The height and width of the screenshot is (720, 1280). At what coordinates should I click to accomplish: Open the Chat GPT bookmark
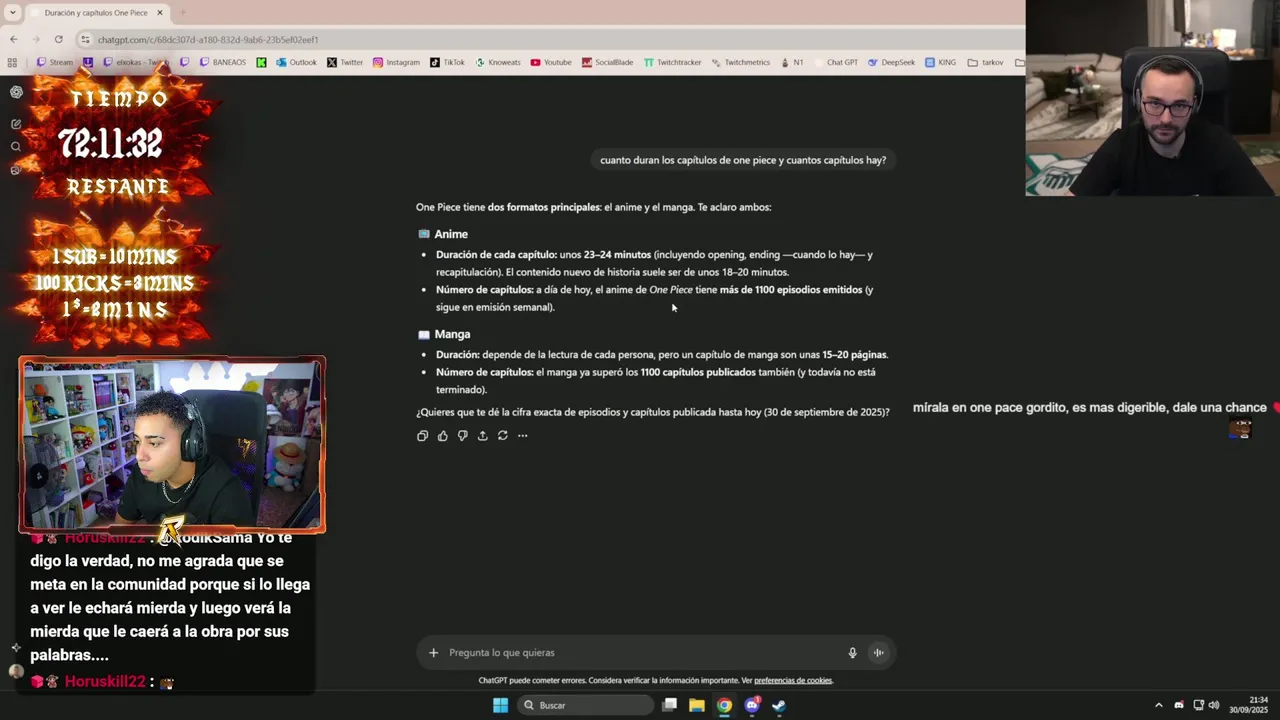click(836, 62)
